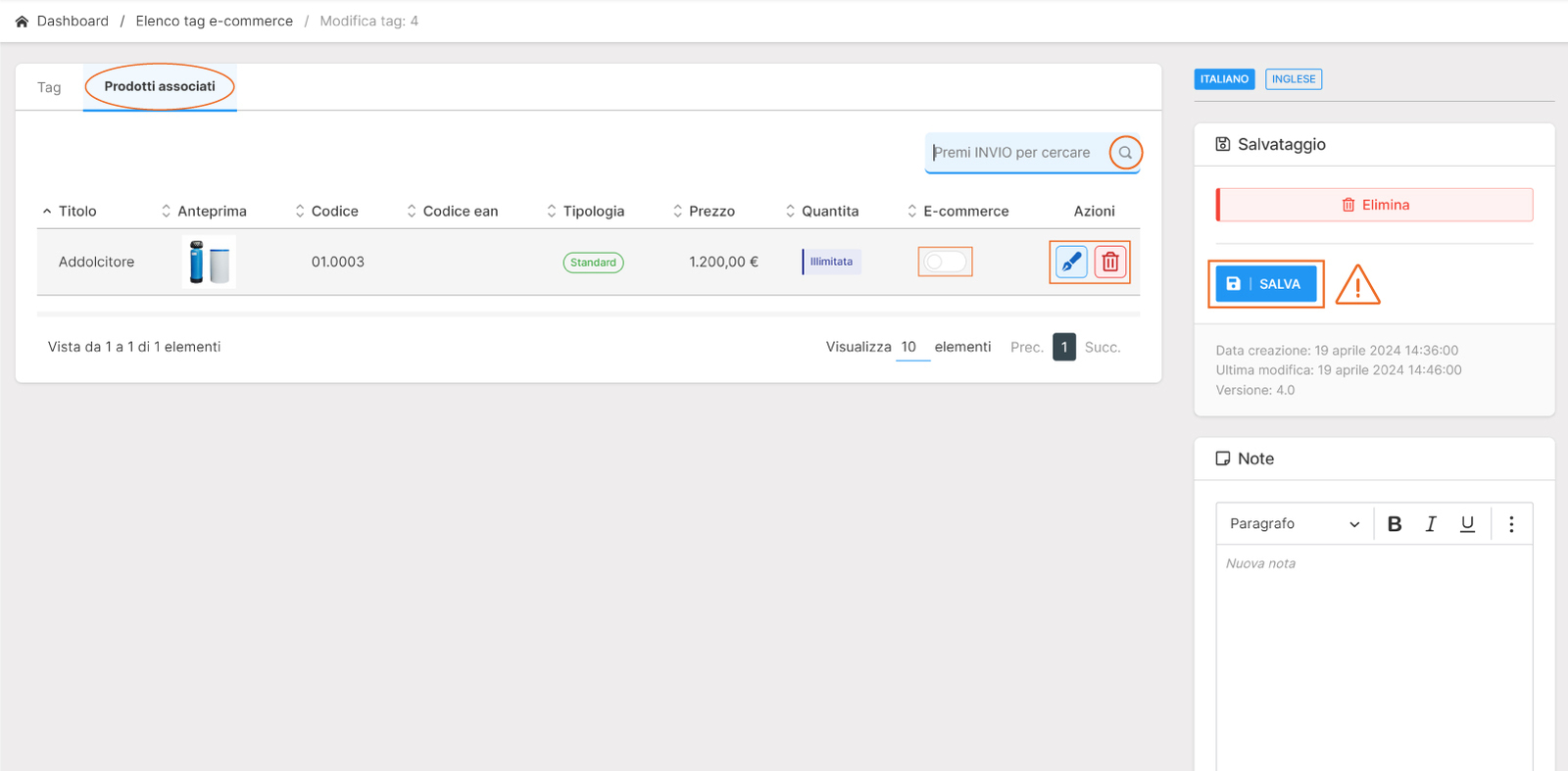Toggle the E-commerce switch for Addolcitore
The image size is (1568, 771).
pos(945,262)
